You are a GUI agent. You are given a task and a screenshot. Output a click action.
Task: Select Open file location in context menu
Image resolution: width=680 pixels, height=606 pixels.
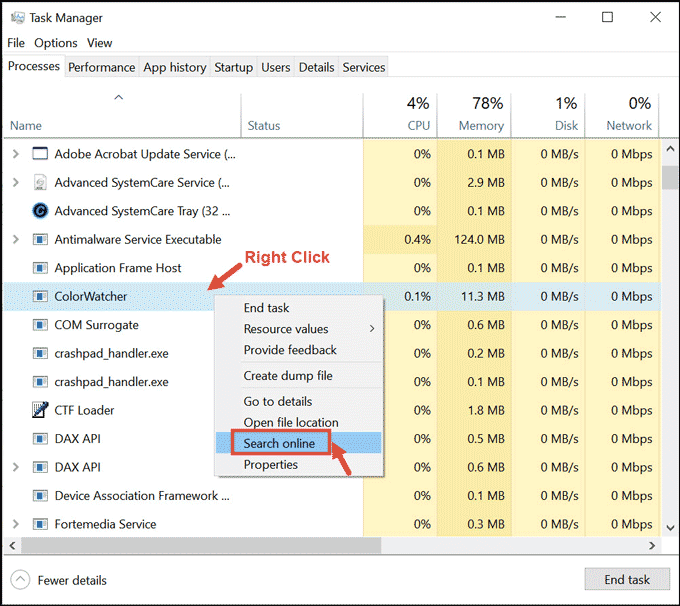[x=291, y=422]
